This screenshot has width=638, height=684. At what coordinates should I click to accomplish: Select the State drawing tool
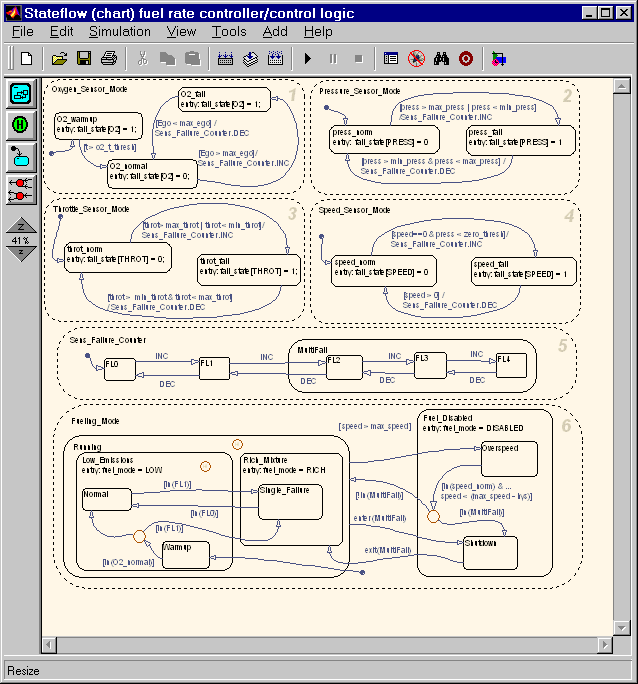(20, 94)
